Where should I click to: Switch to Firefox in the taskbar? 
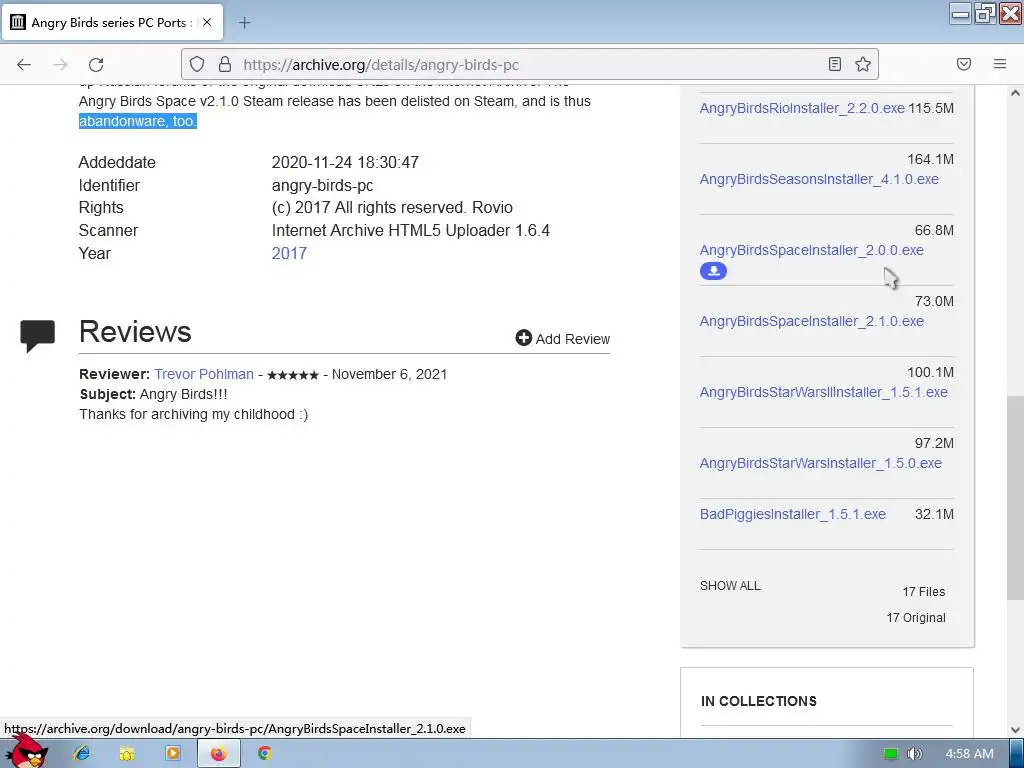219,754
